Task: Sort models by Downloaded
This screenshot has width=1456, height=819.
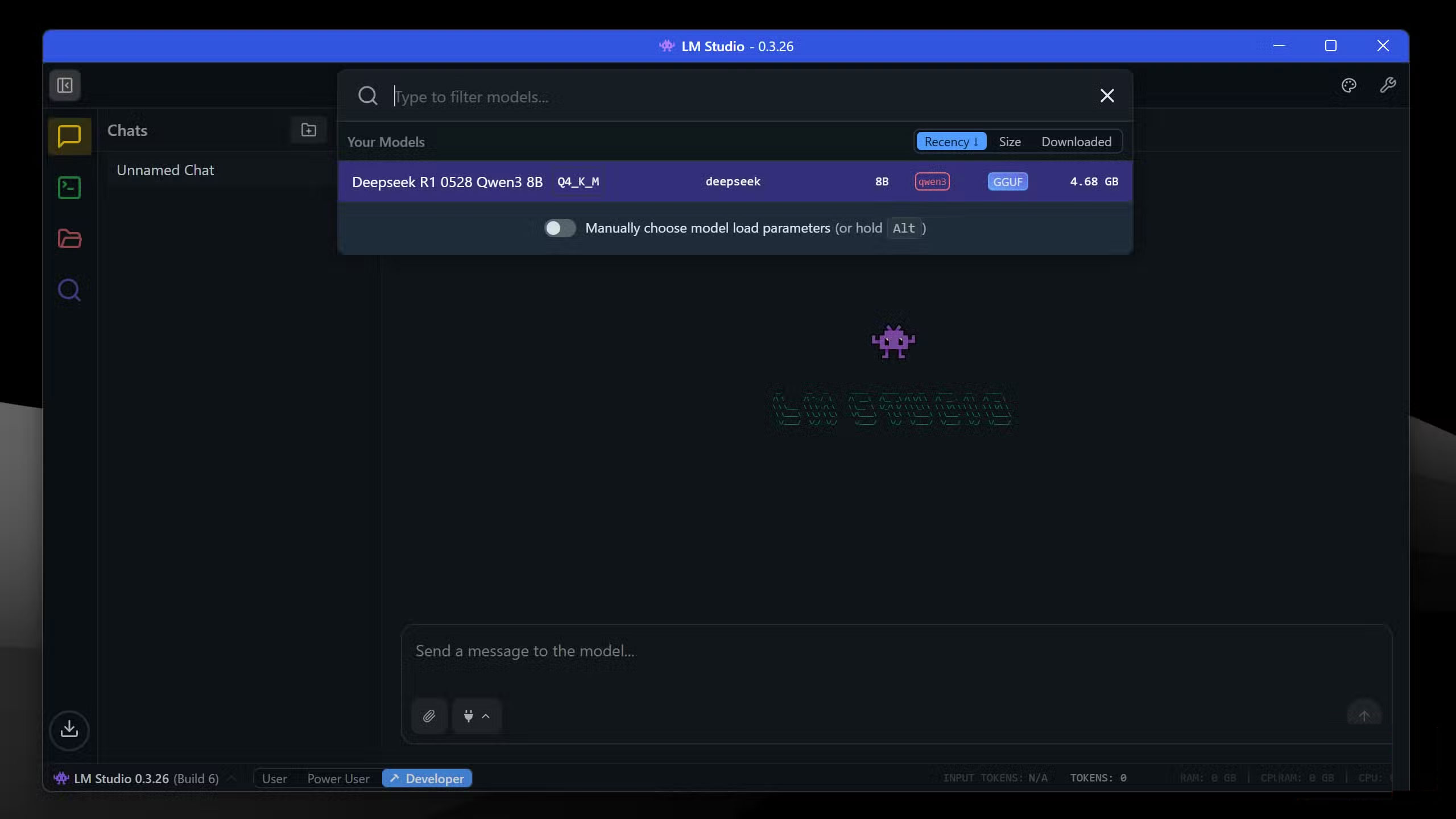Action: pos(1076,141)
